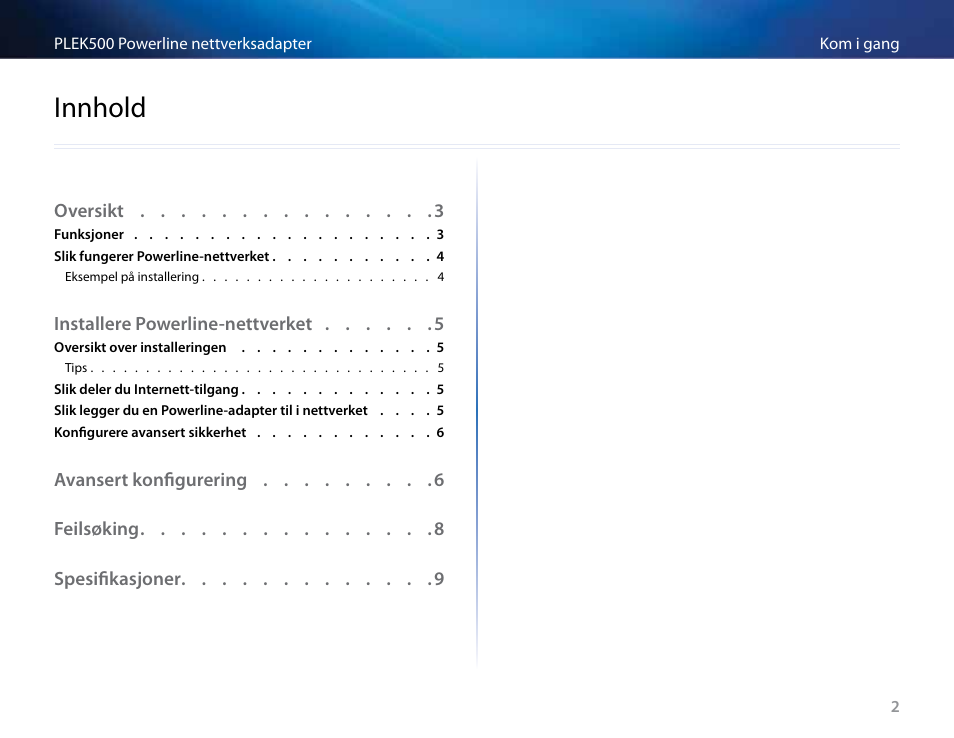Jump to Konfigurere avansert sikkerhet section

click(x=249, y=433)
